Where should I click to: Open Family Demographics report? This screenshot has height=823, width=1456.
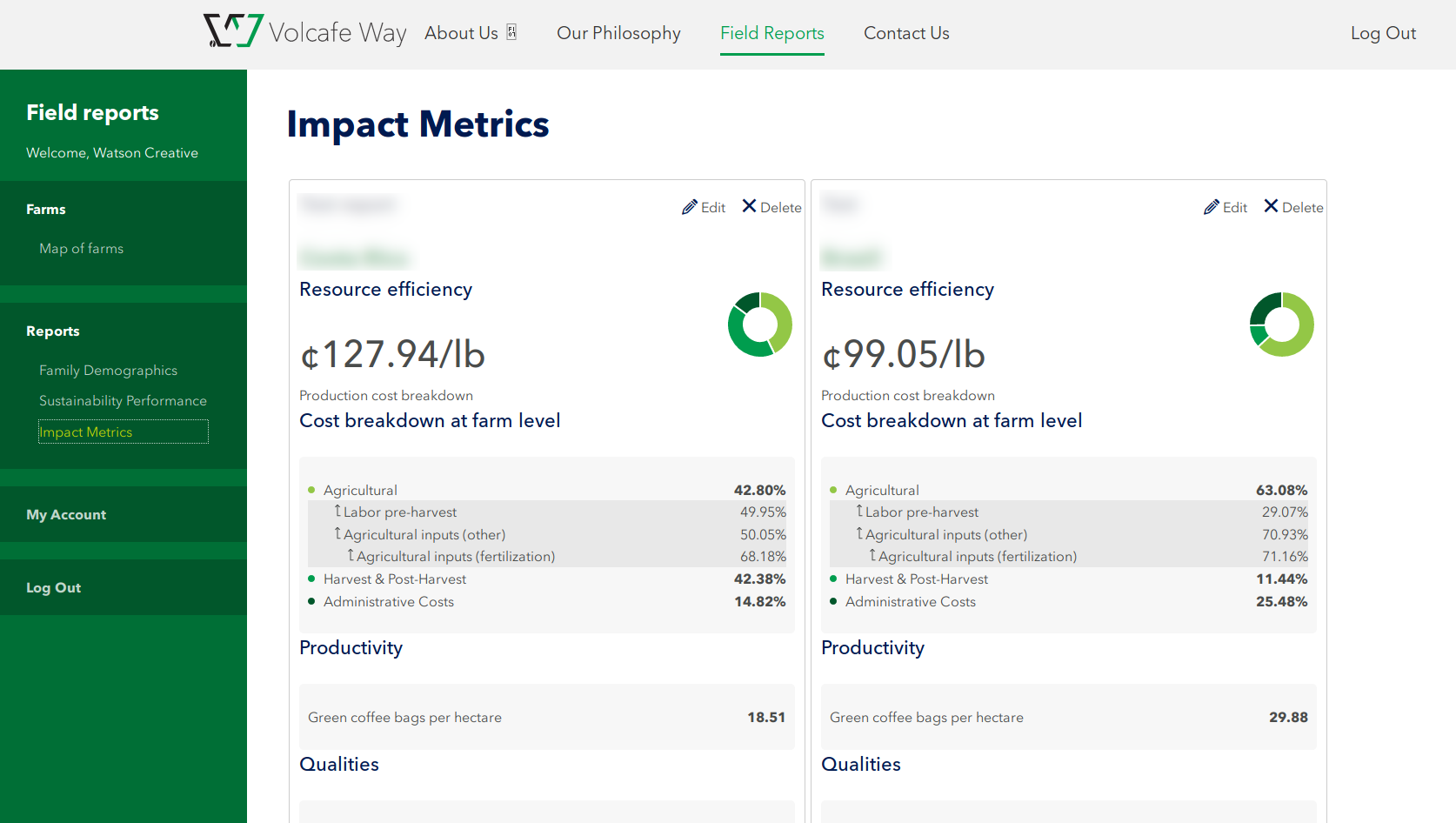(x=108, y=371)
